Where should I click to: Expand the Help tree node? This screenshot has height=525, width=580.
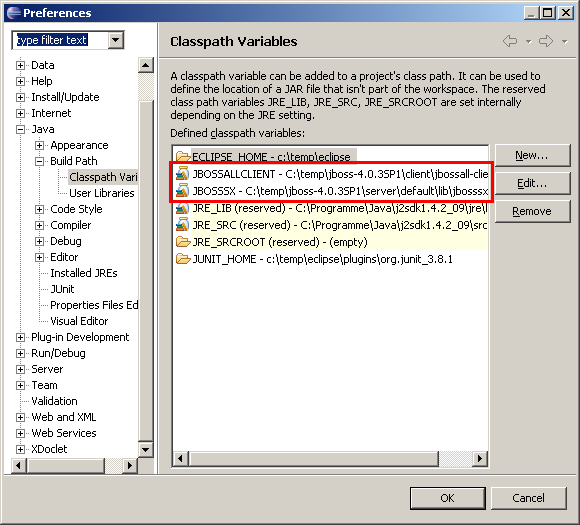click(20, 81)
